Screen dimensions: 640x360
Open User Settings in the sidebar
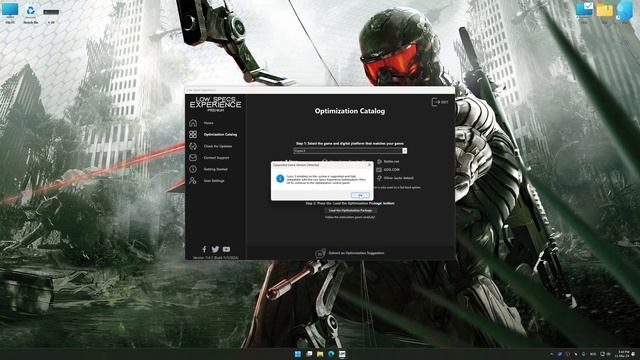pyautogui.click(x=214, y=180)
